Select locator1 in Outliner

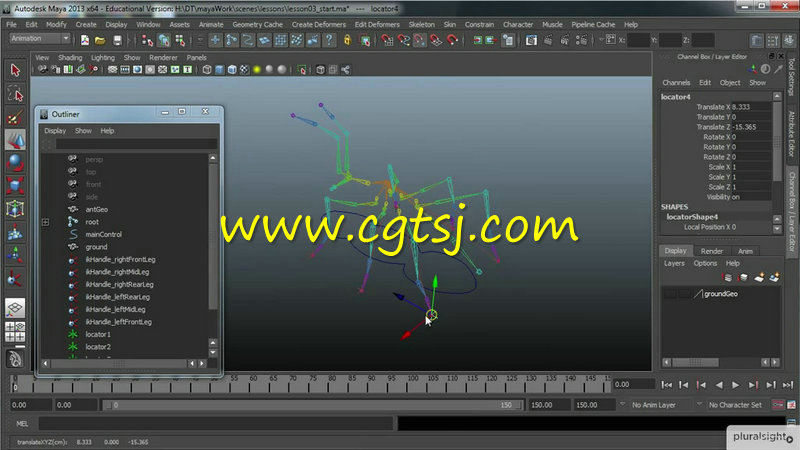click(x=98, y=335)
